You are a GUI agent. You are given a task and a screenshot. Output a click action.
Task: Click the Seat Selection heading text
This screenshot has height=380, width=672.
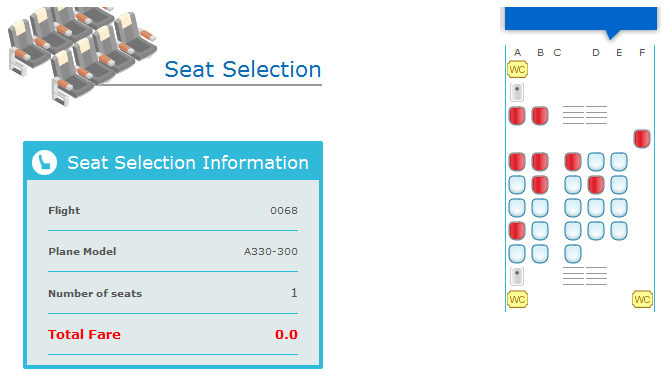coord(243,69)
